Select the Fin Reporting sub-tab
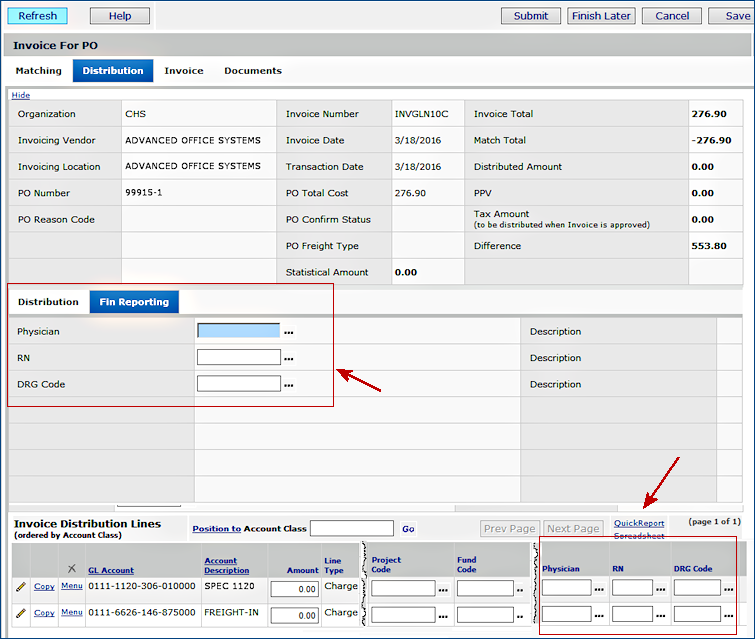This screenshot has height=639, width=755. (134, 301)
